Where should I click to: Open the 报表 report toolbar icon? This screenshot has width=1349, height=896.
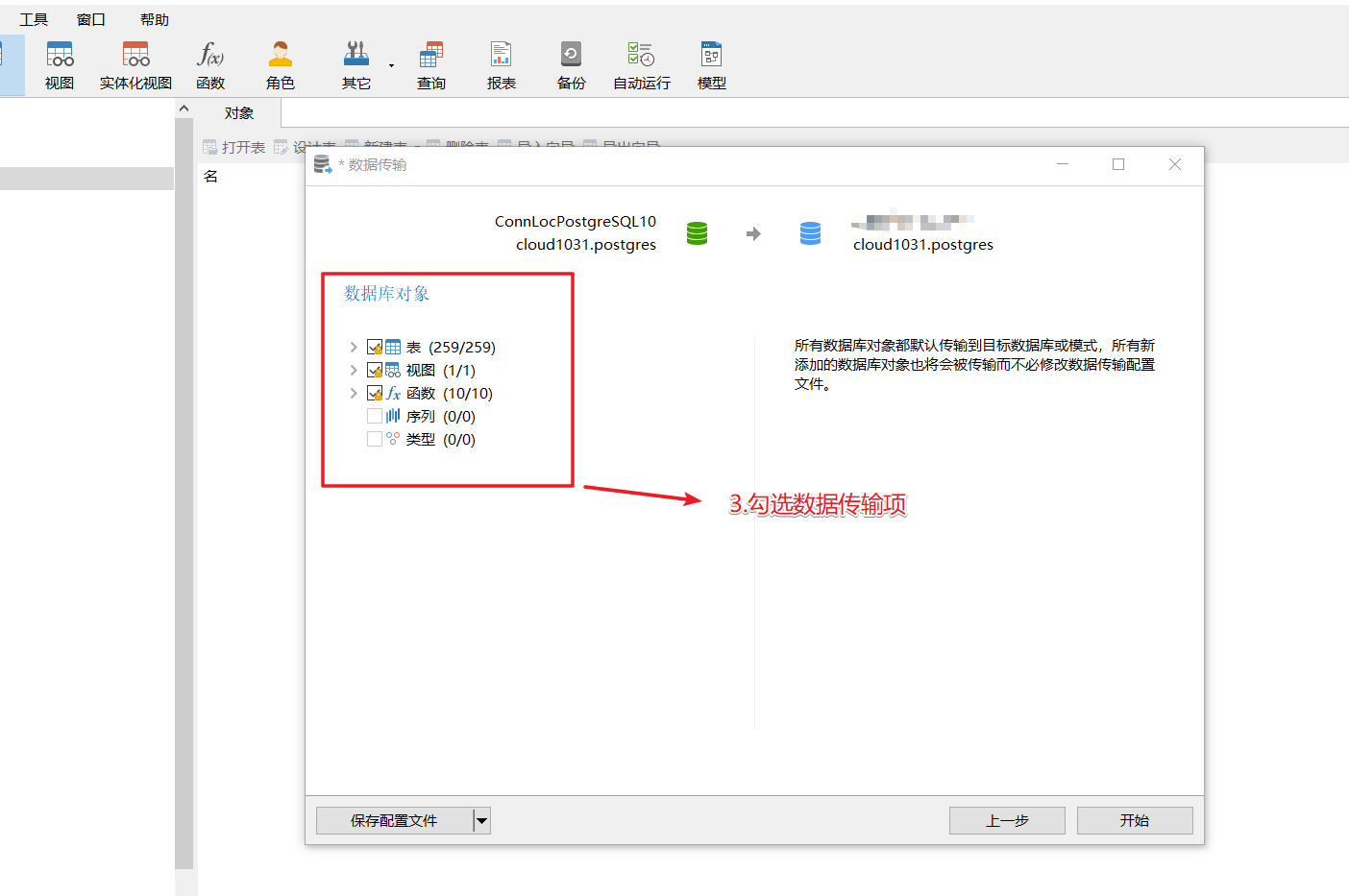[x=502, y=65]
